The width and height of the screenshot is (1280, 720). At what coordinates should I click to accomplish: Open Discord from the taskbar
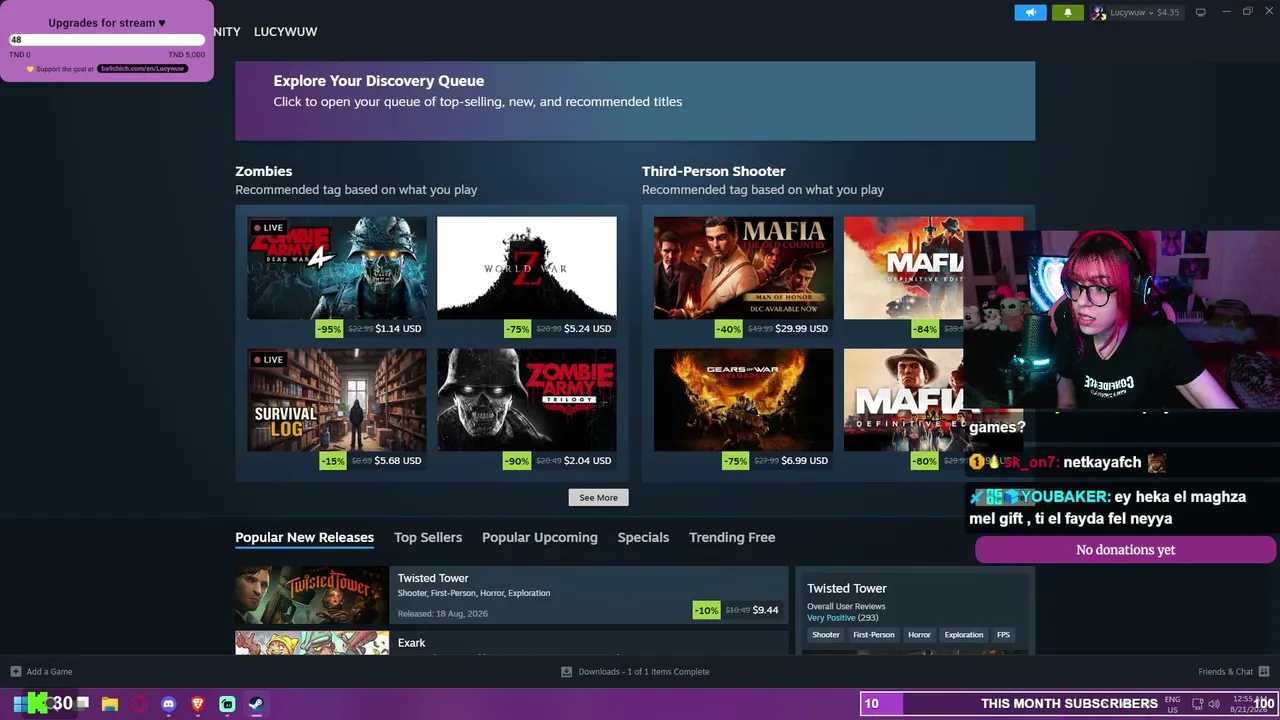pos(168,704)
